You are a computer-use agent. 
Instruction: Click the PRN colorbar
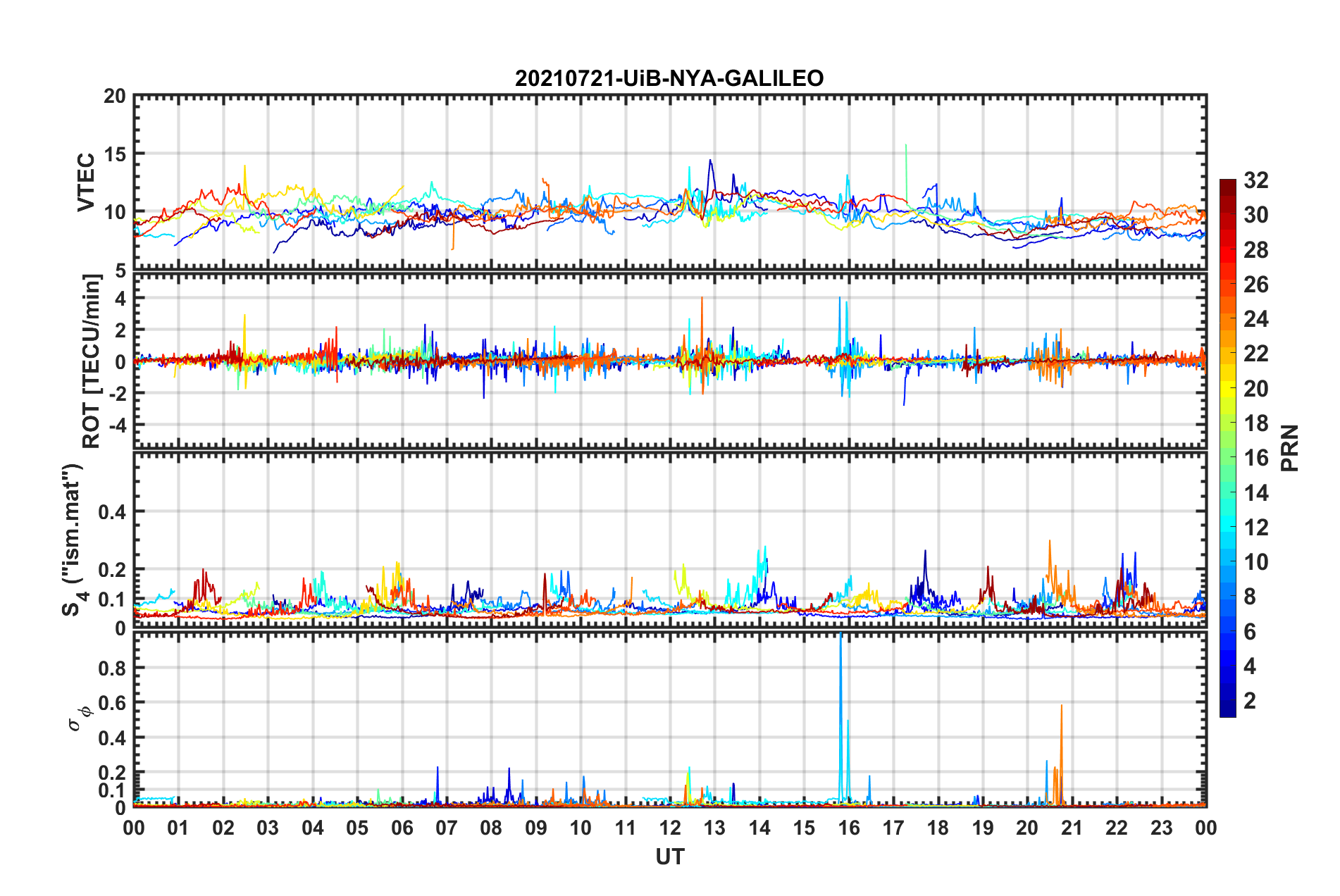coord(1227,448)
